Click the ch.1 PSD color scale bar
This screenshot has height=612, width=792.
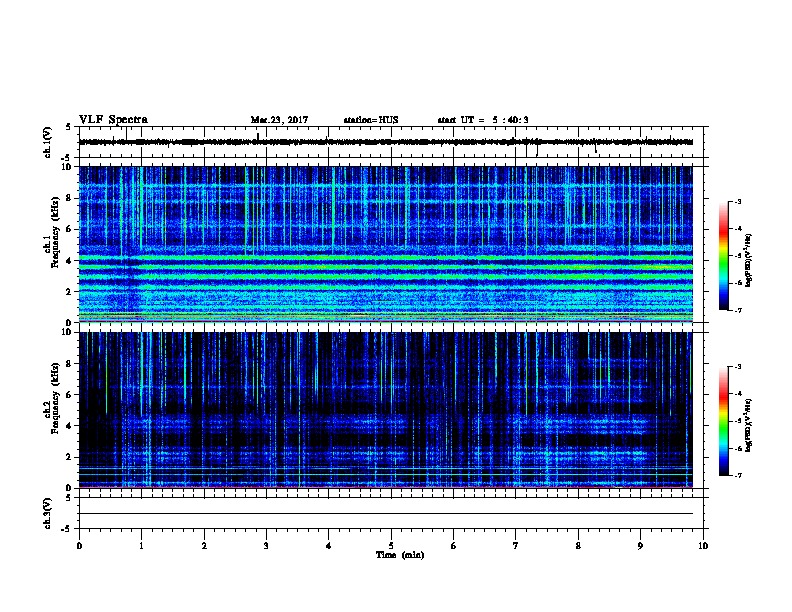724,256
